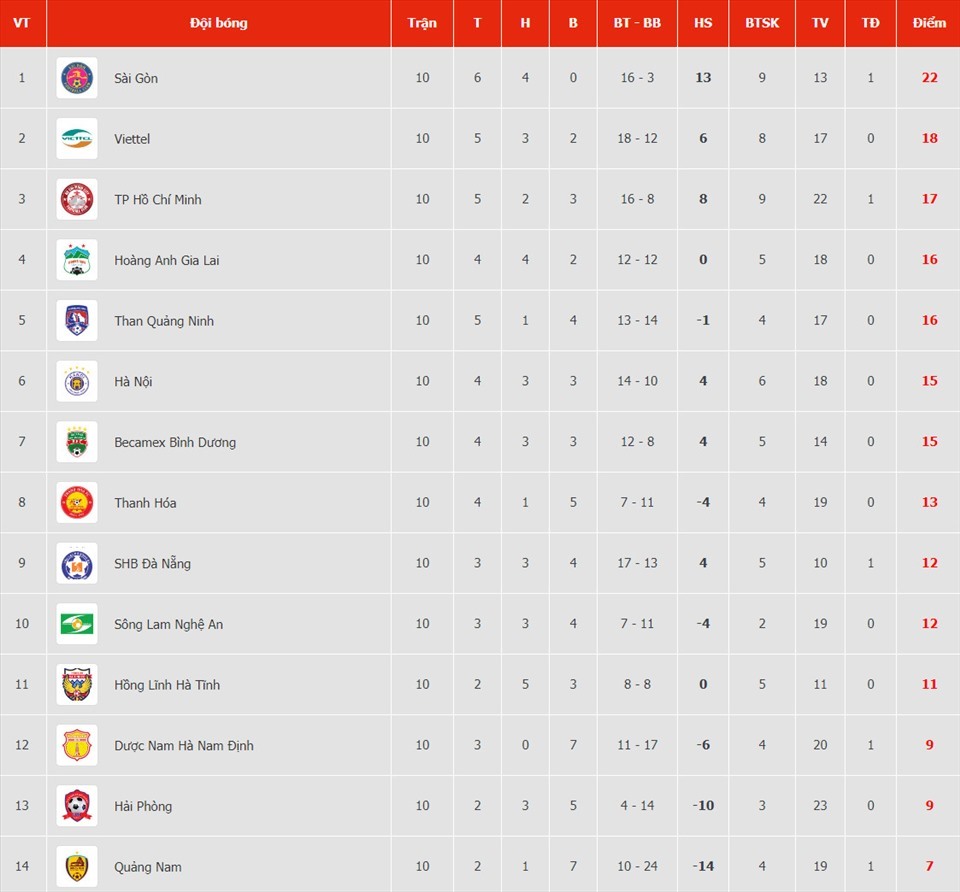
Task: Open the Viettel team logo
Action: pos(77,138)
